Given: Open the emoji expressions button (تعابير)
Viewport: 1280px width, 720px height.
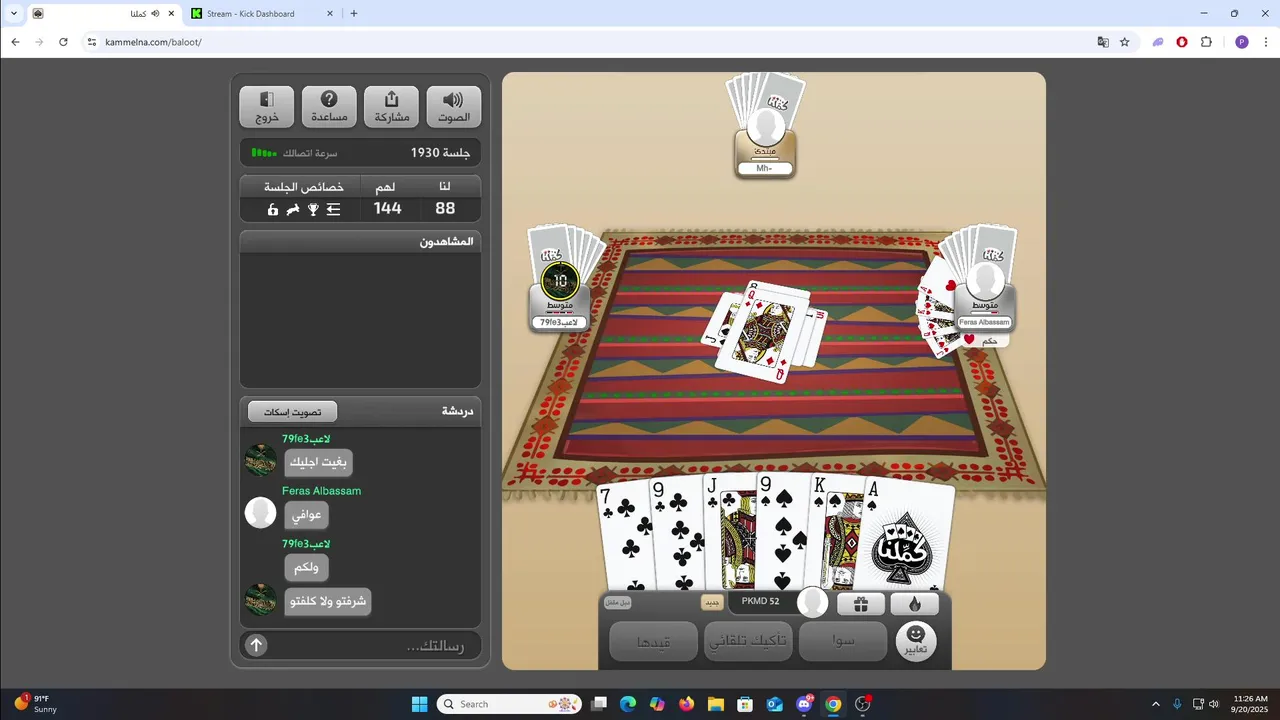Looking at the screenshot, I should point(916,640).
